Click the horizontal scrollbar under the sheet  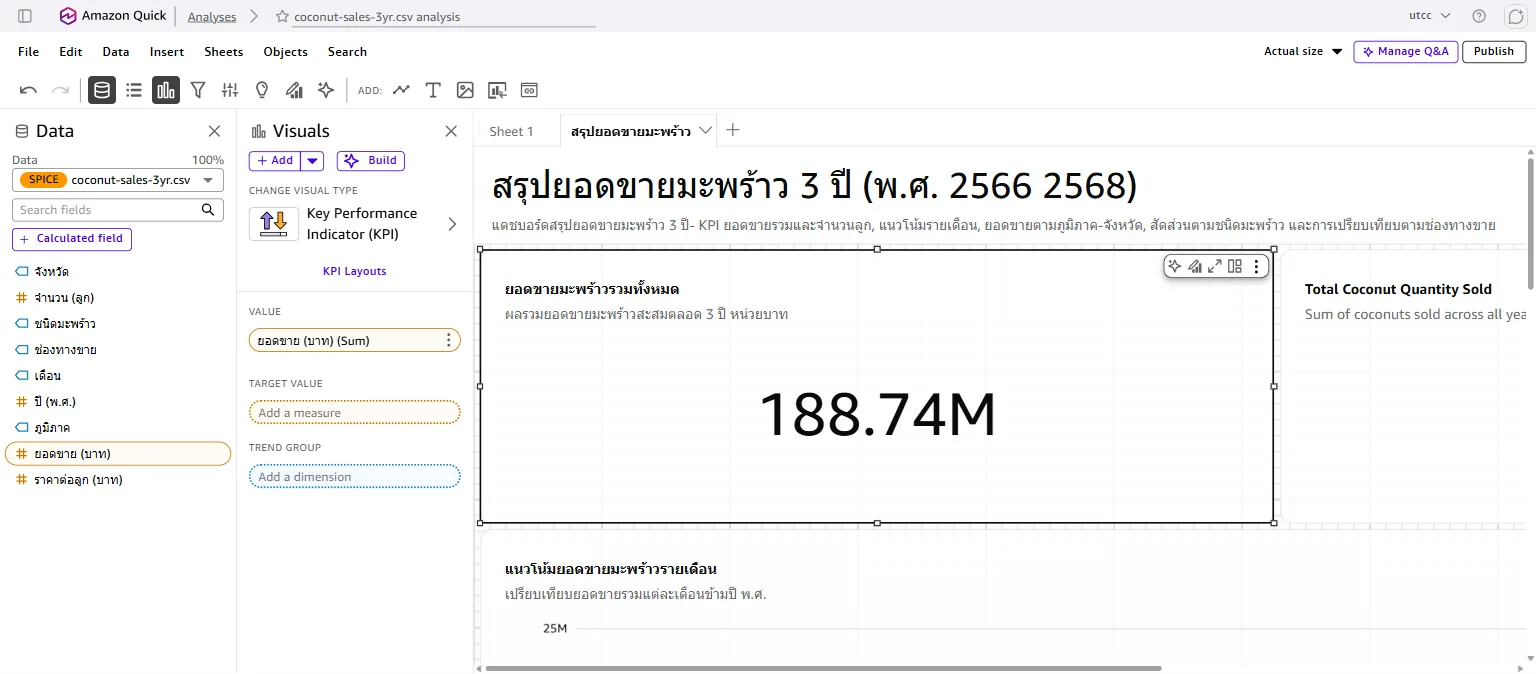click(823, 668)
